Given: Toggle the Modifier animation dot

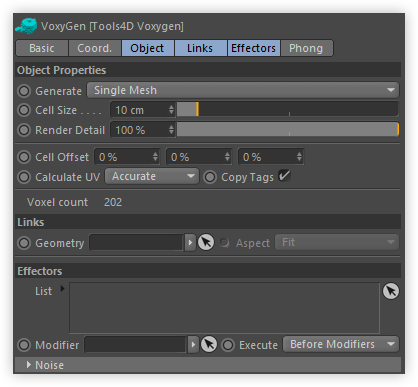Looking at the screenshot, I should [x=24, y=345].
